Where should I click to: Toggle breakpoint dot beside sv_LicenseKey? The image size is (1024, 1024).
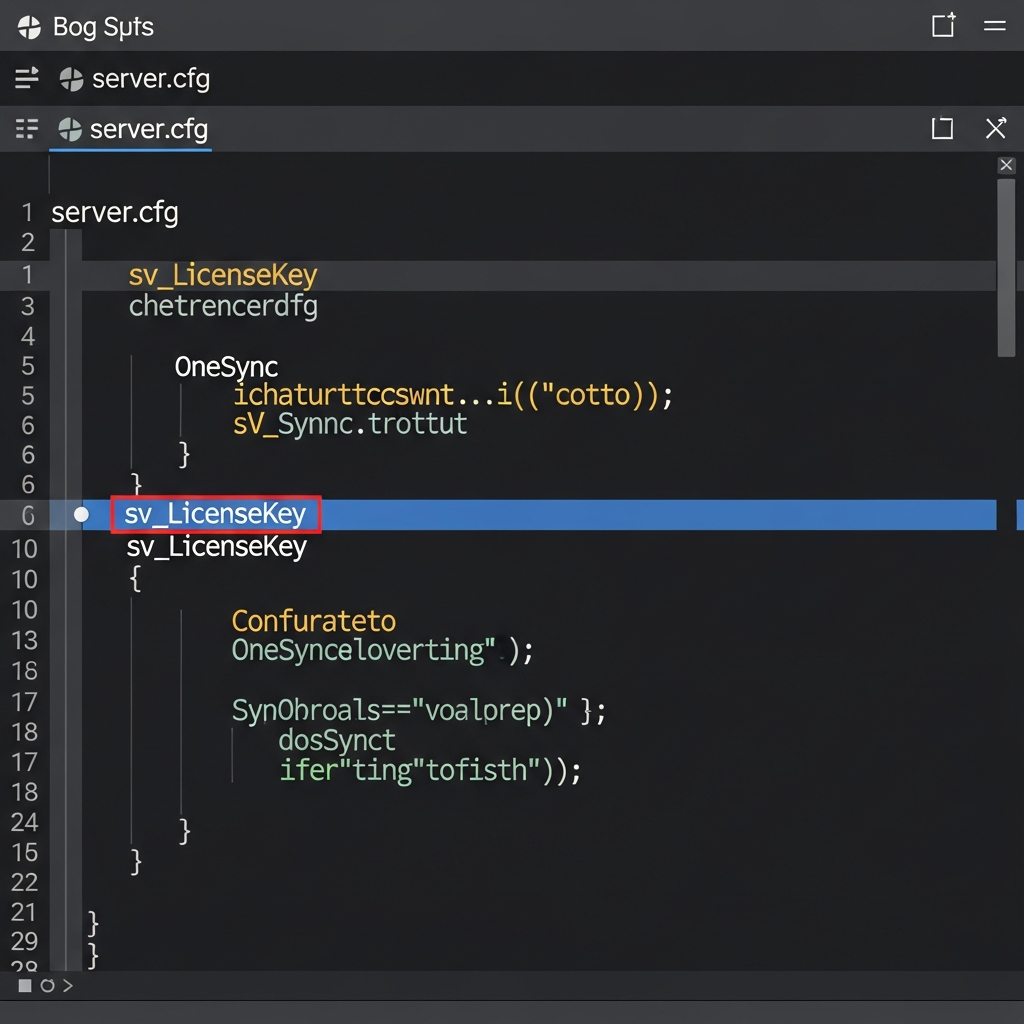81,515
